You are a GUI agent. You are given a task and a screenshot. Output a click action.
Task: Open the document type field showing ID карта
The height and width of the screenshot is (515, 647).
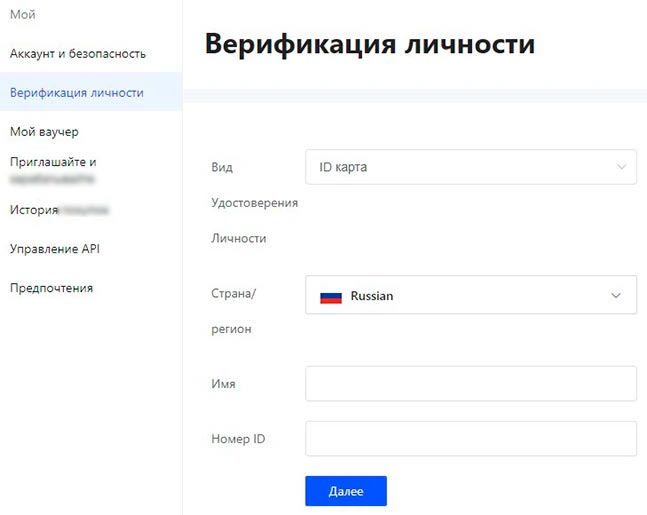[x=470, y=167]
